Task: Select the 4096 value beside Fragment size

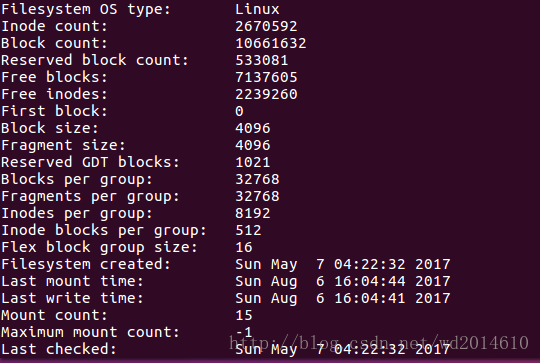Action: pyautogui.click(x=253, y=145)
